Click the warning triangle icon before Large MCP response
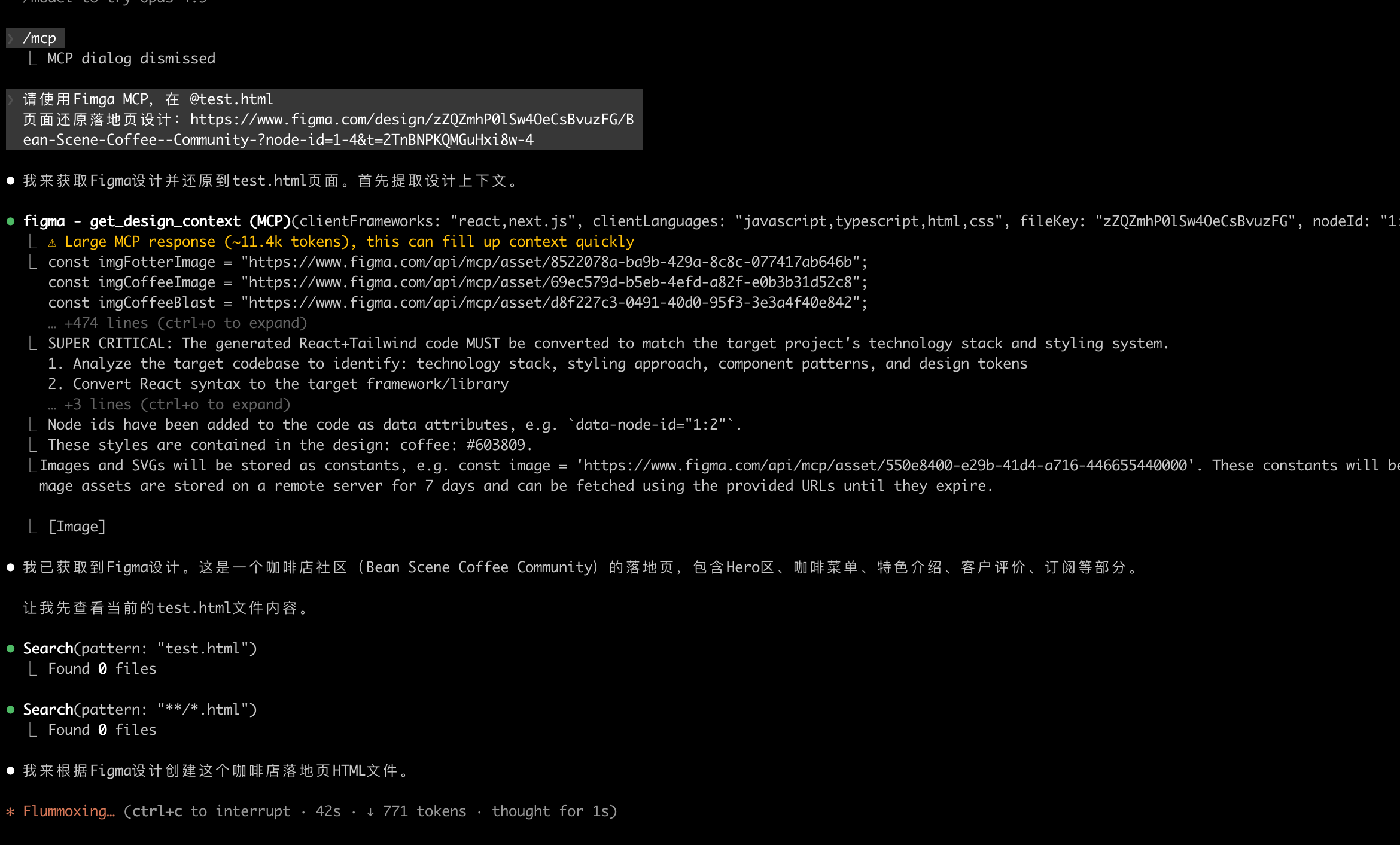Screen dimensions: 1400x845 pyautogui.click(x=52, y=242)
